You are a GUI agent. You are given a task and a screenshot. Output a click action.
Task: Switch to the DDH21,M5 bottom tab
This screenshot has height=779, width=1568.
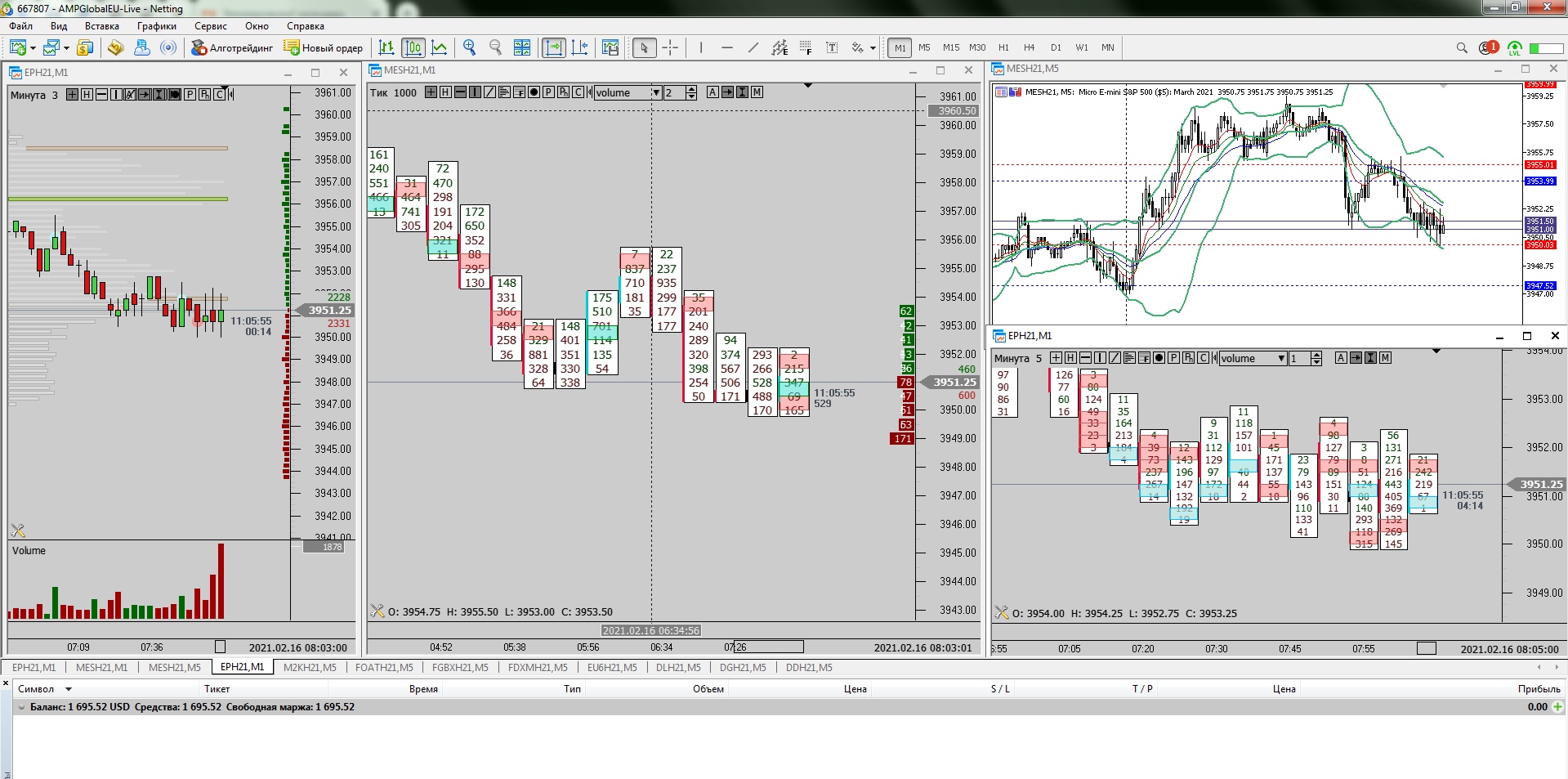click(809, 667)
